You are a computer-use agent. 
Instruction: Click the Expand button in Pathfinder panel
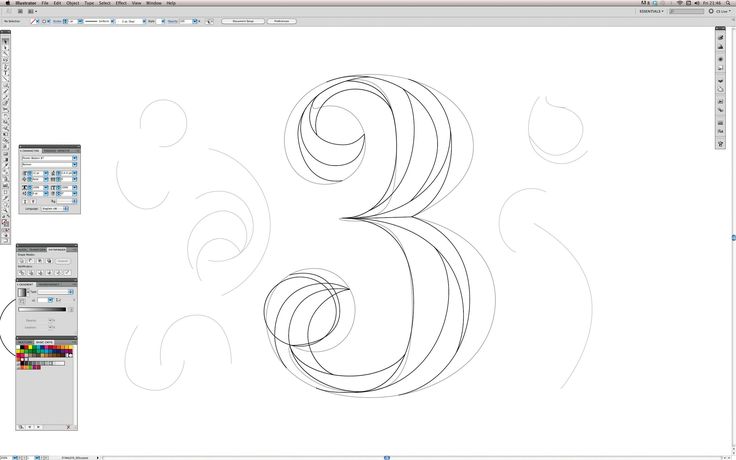click(62, 261)
